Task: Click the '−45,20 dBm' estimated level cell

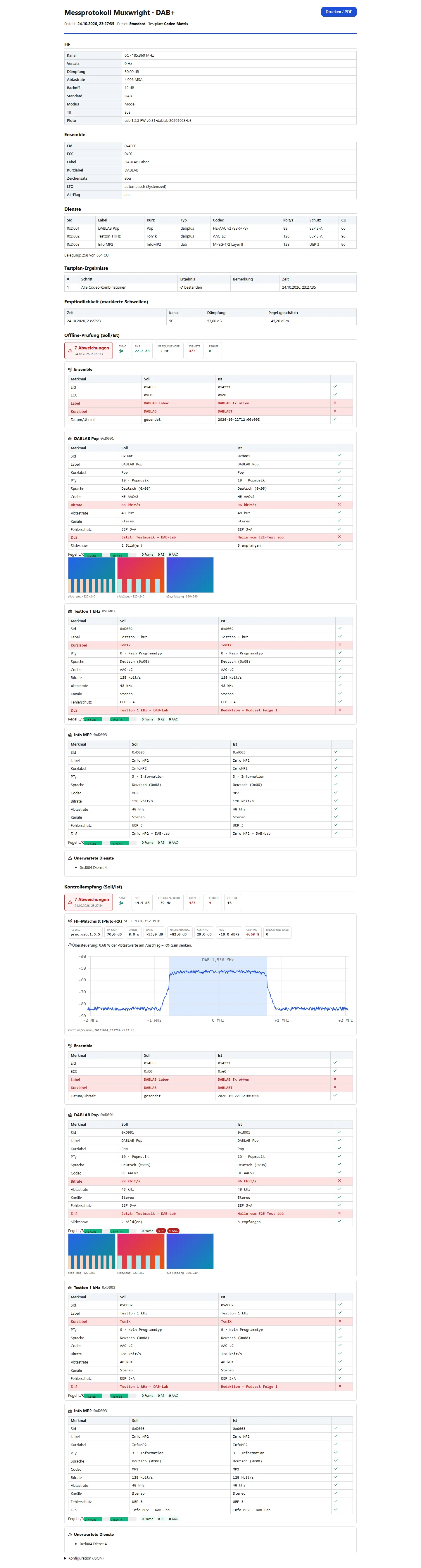Action: (311, 321)
